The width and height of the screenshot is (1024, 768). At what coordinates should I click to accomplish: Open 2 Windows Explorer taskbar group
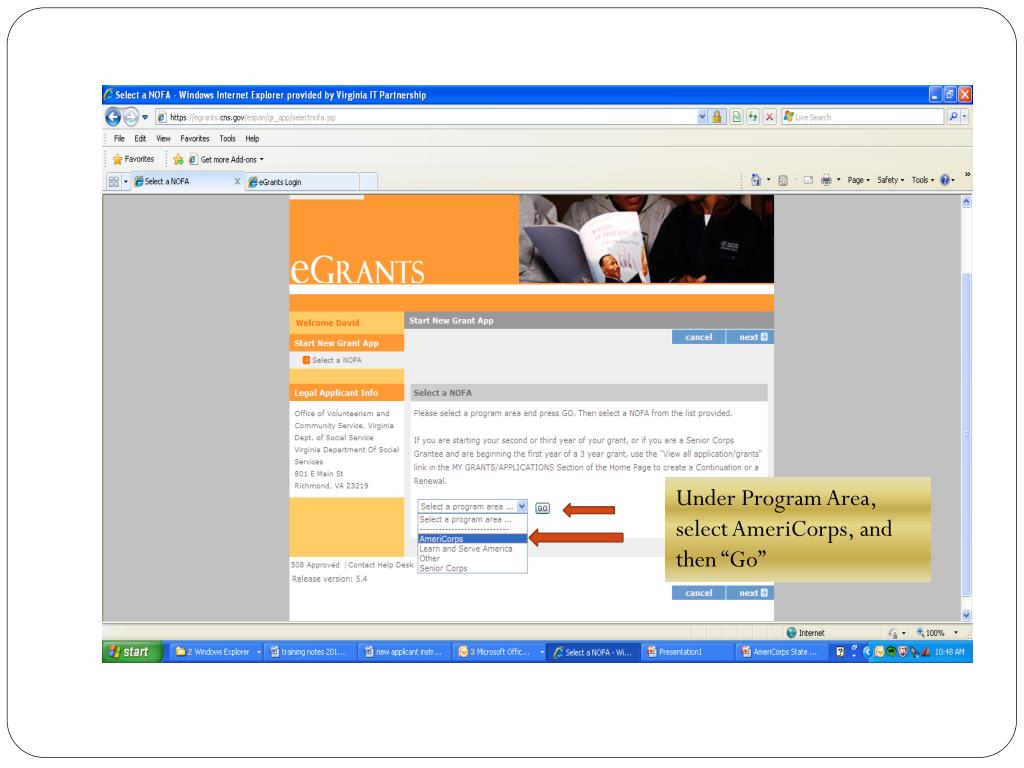[217, 652]
